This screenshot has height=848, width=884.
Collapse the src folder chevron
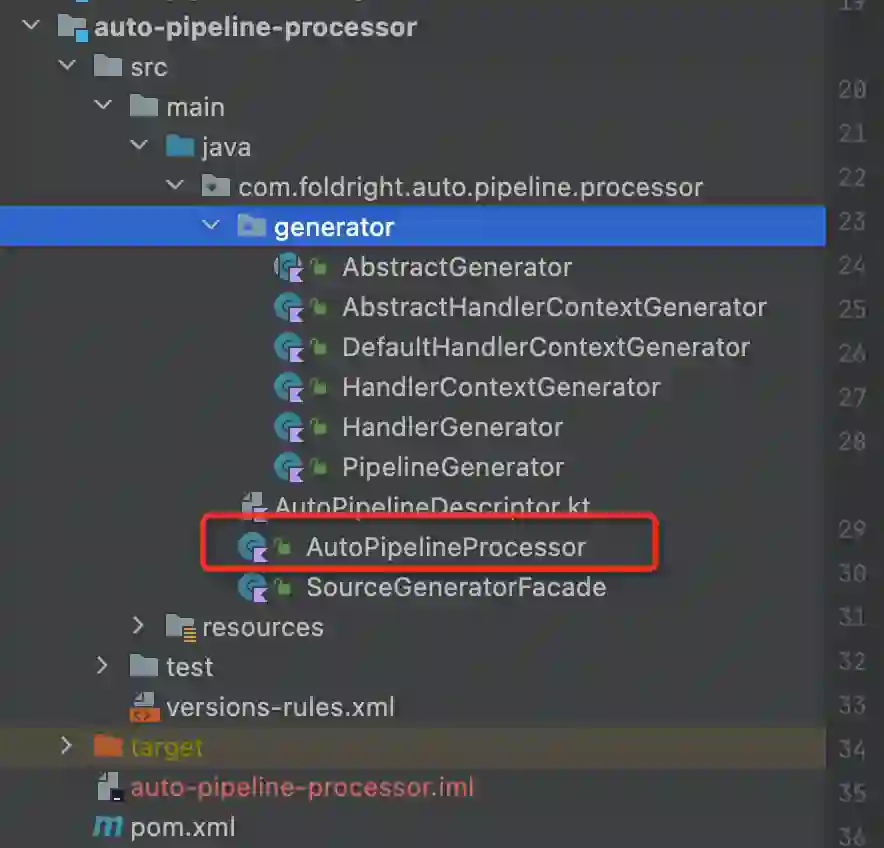coord(66,67)
